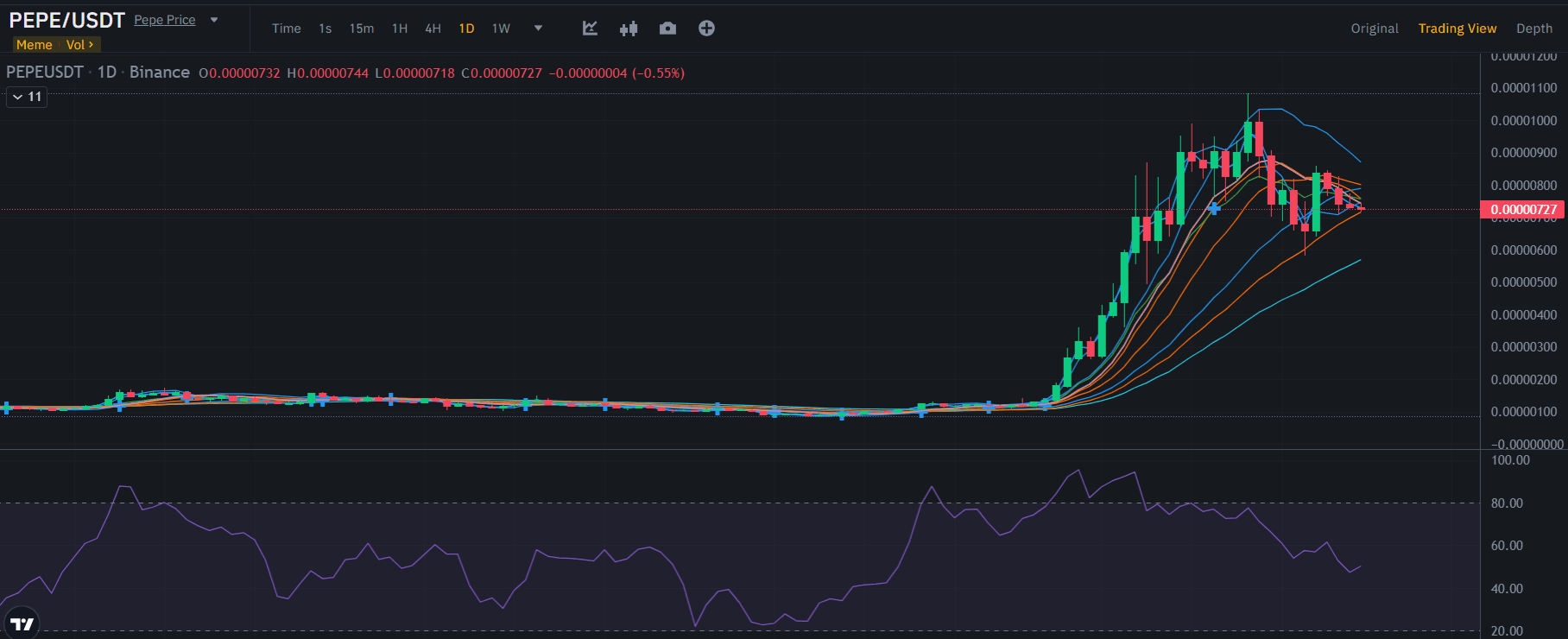Select the Trading View tab
This screenshot has height=639, width=1568.
tap(1457, 28)
